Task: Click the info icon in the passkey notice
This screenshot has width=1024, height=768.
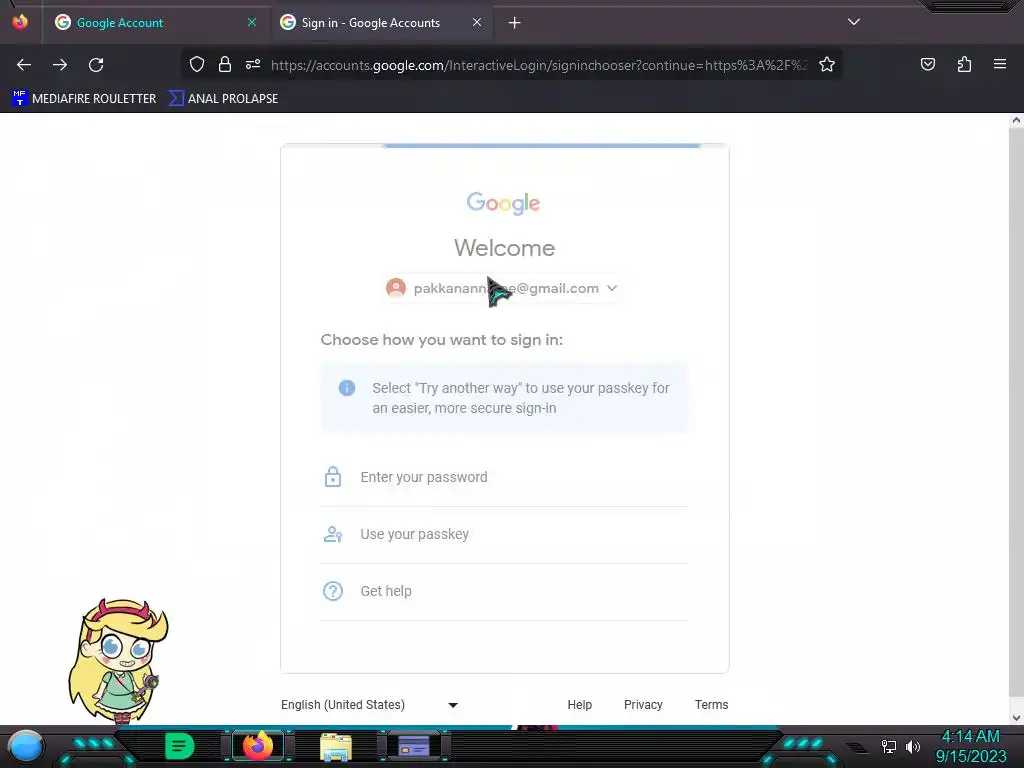Action: [x=347, y=388]
